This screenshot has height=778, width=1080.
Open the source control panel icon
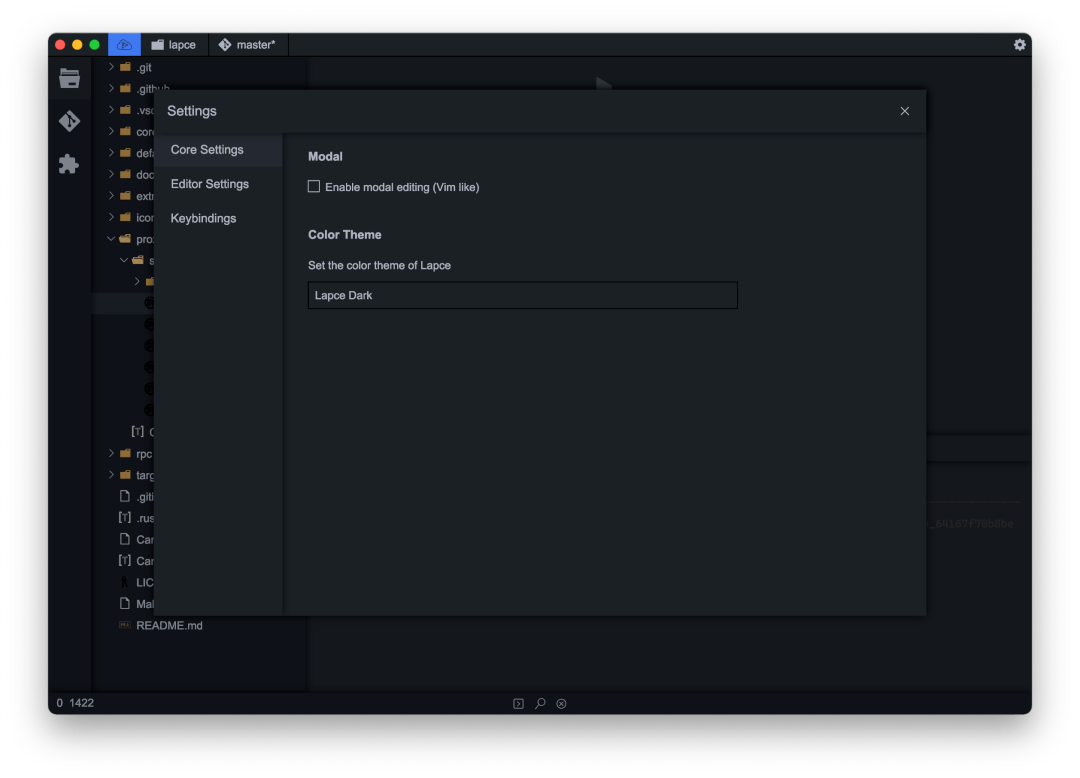pyautogui.click(x=68, y=120)
